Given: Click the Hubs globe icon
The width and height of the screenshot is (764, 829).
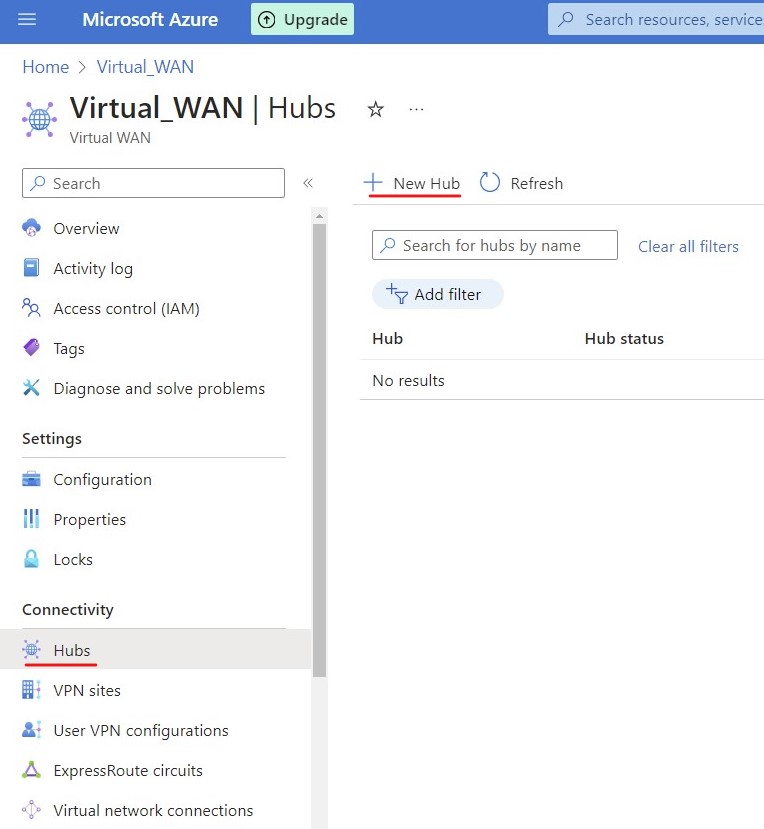Looking at the screenshot, I should pyautogui.click(x=31, y=649).
